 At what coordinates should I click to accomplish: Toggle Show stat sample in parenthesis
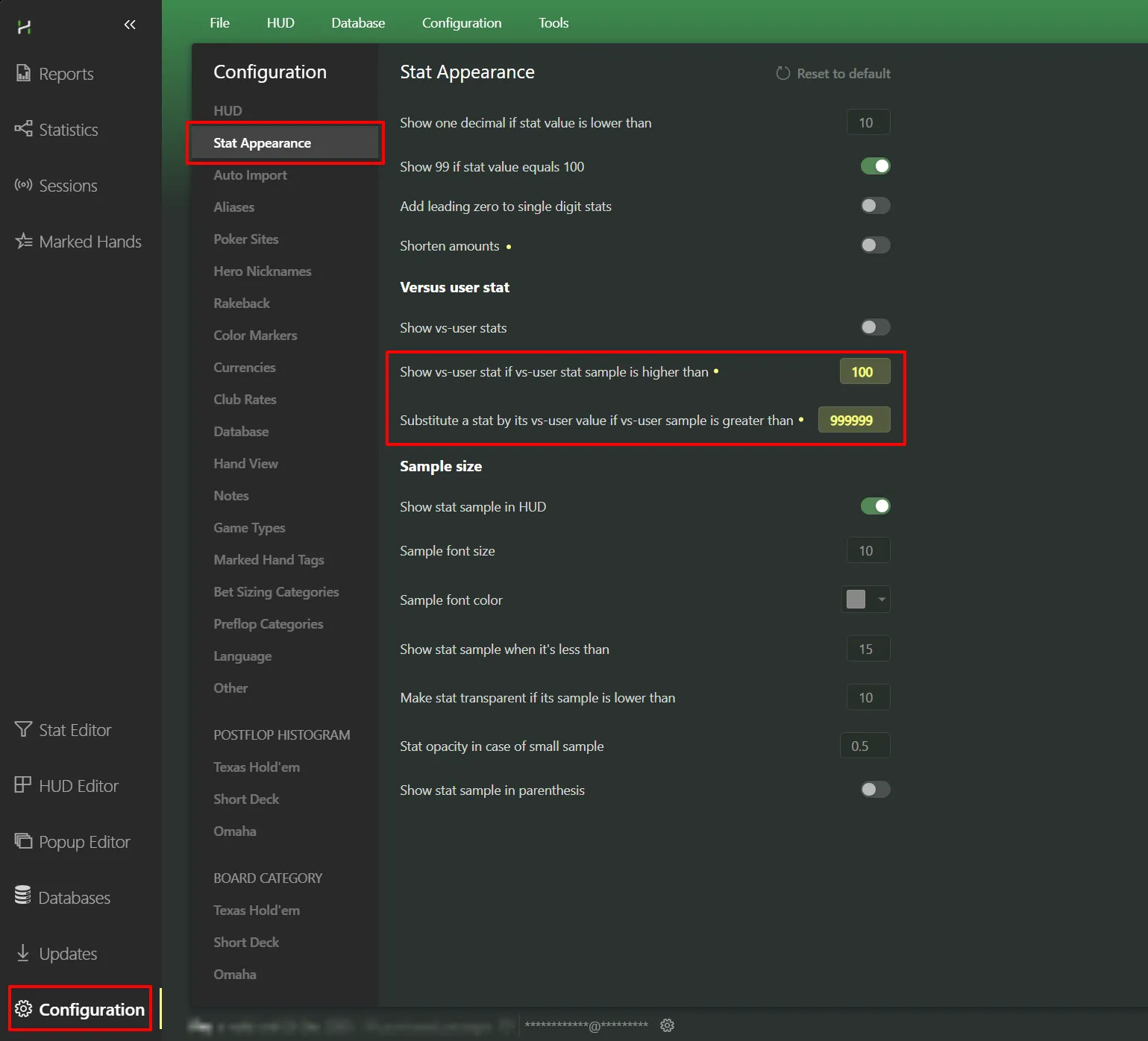(875, 790)
